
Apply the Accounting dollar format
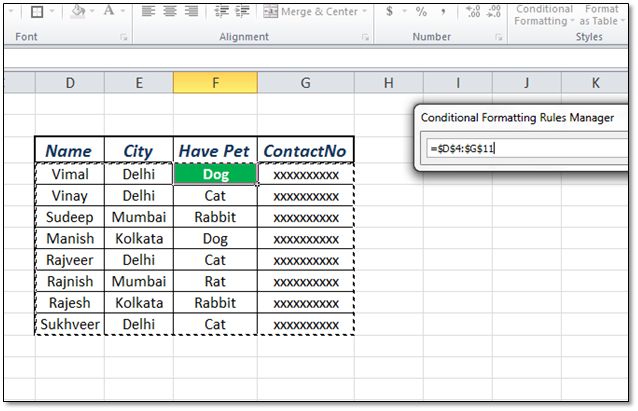[389, 11]
